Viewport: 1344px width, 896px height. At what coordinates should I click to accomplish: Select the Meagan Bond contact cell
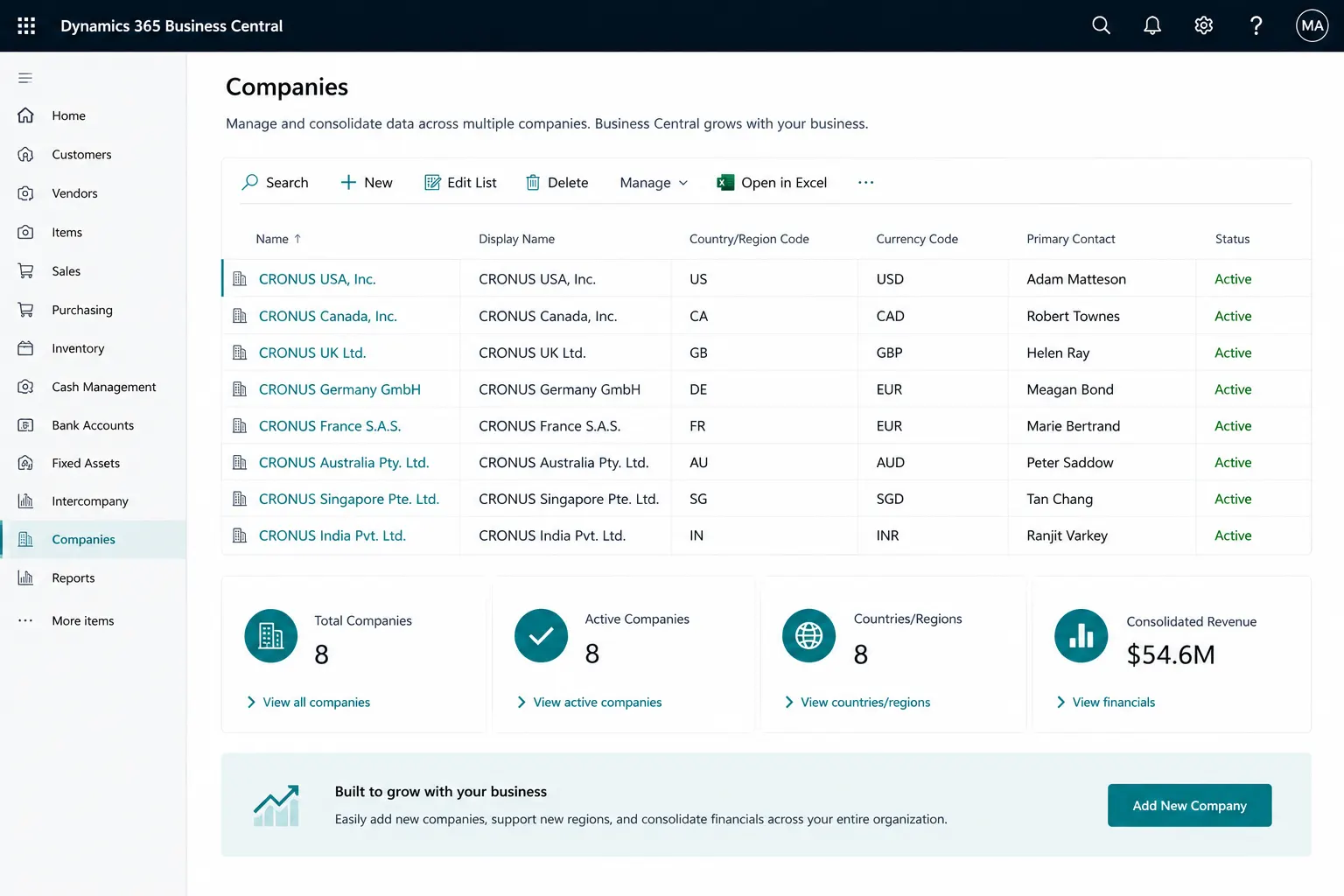[1102, 389]
